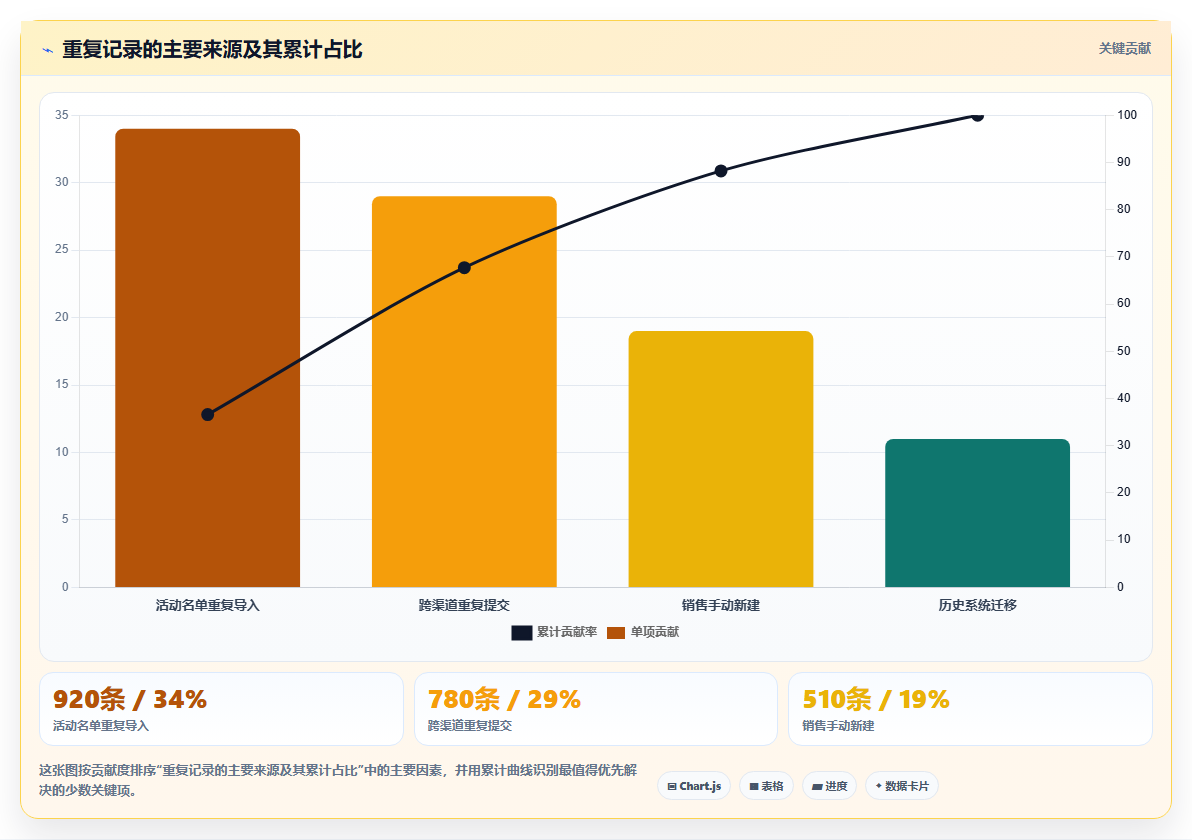Click the 跨渠道重复提交 caption under 780条

(470, 726)
